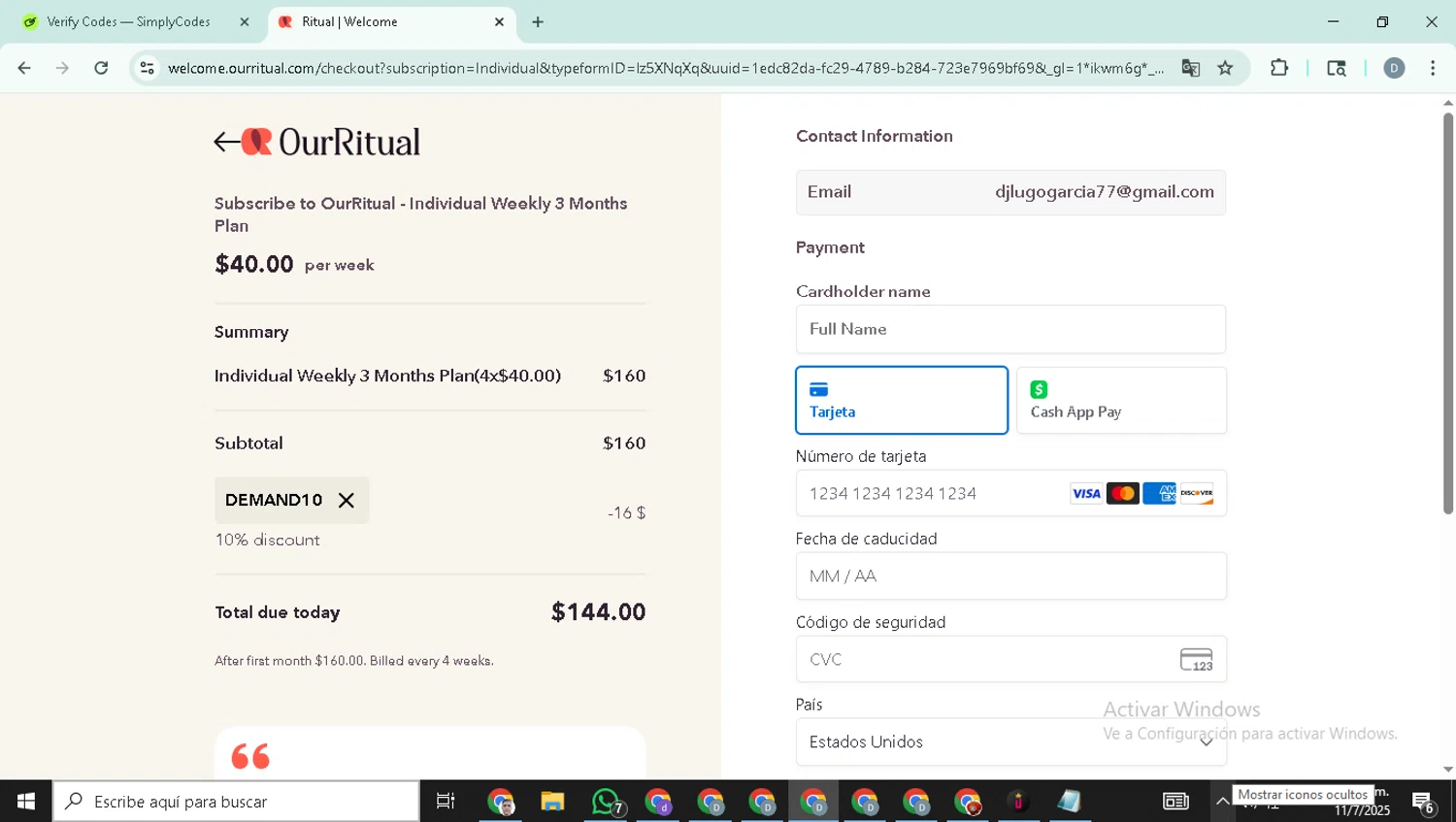Open the notepad-like app on taskbar
Viewport: 1456px width, 822px height.
point(1070,802)
